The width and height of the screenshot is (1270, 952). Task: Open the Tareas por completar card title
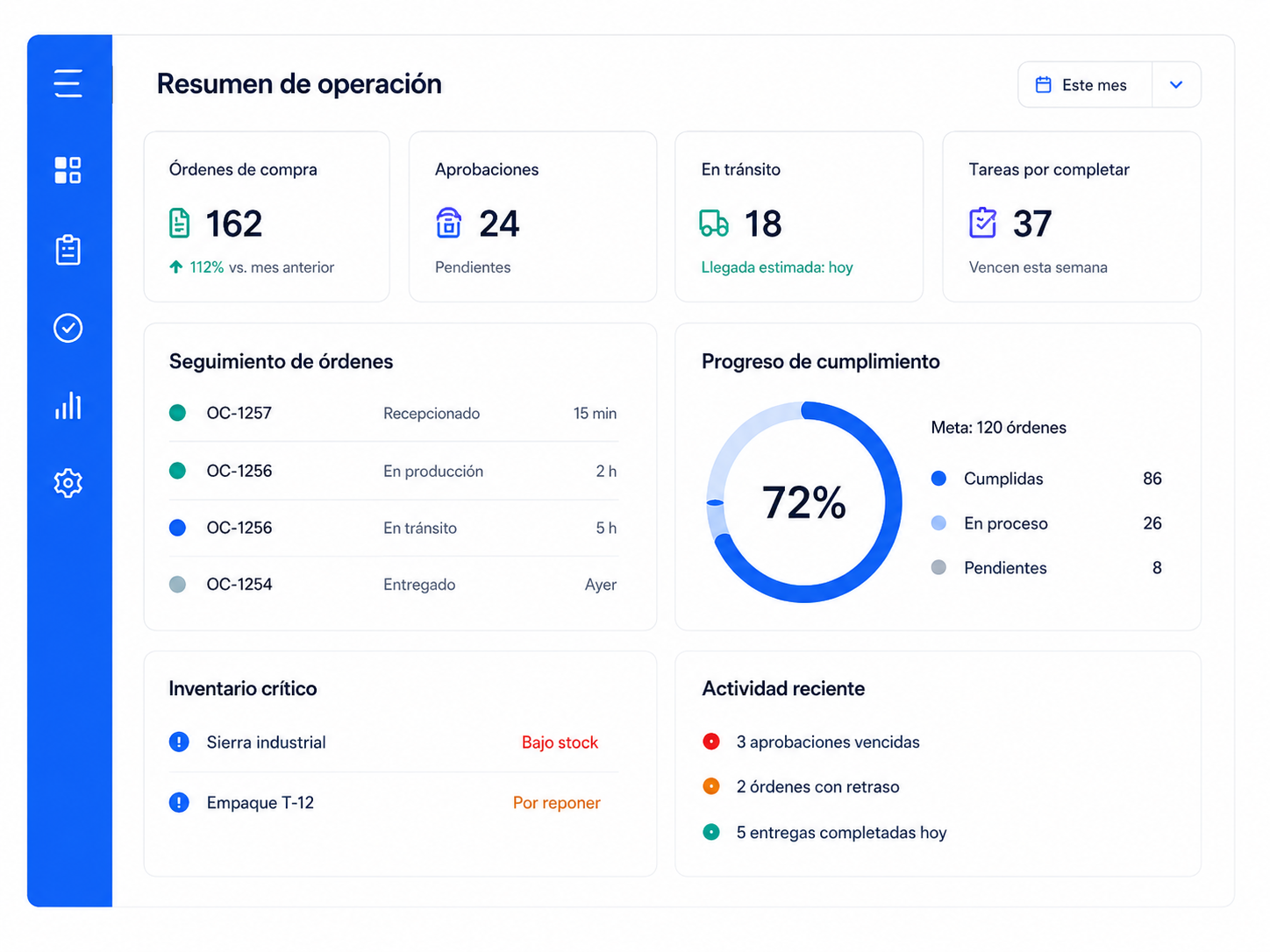(1049, 169)
